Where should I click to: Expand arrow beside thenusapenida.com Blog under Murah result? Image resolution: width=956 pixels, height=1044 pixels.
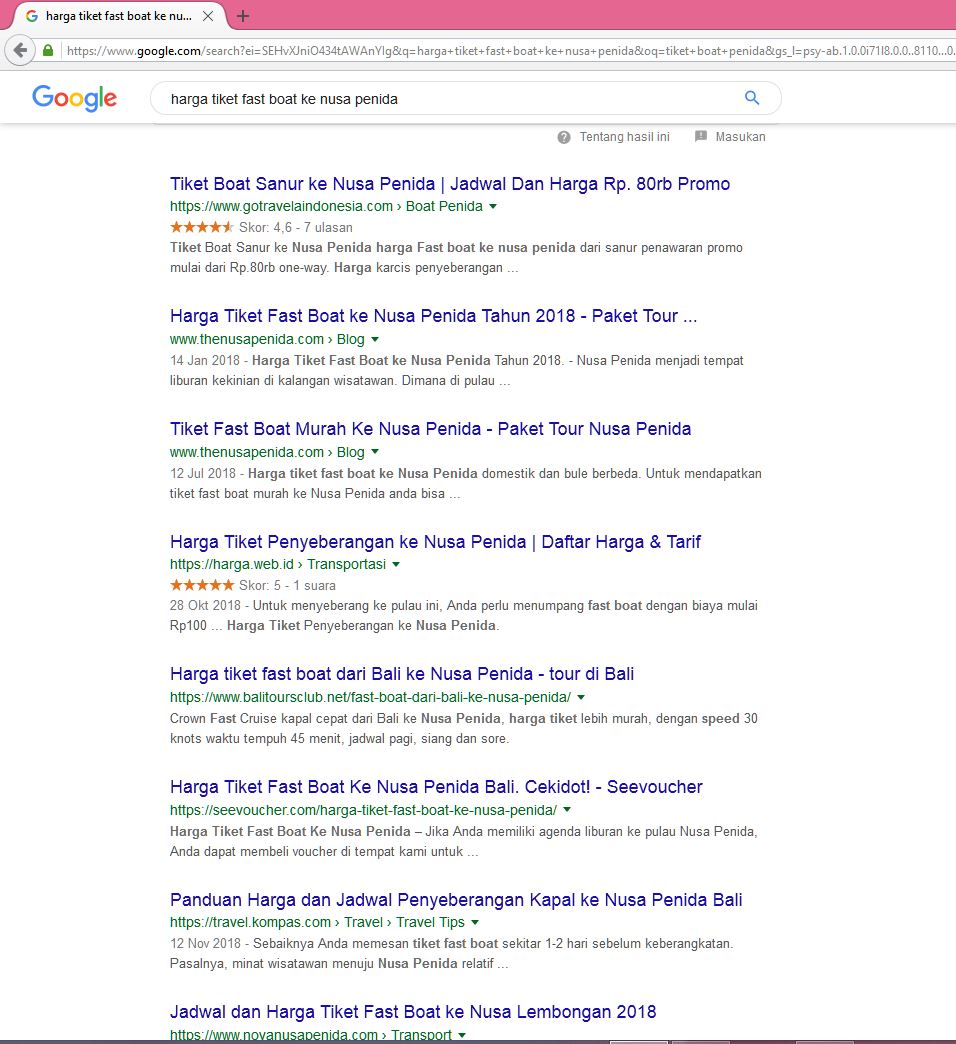pos(375,452)
